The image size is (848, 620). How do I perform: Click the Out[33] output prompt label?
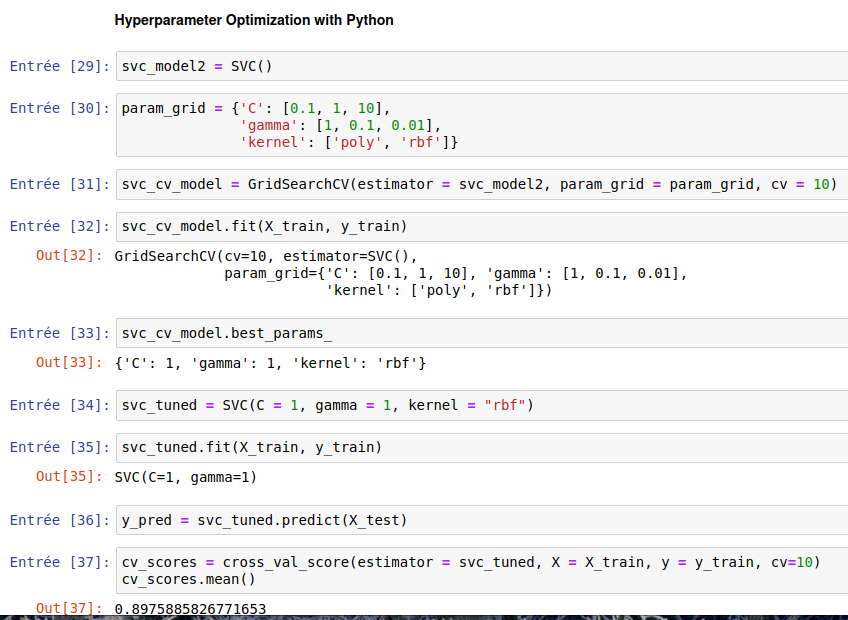pos(69,362)
